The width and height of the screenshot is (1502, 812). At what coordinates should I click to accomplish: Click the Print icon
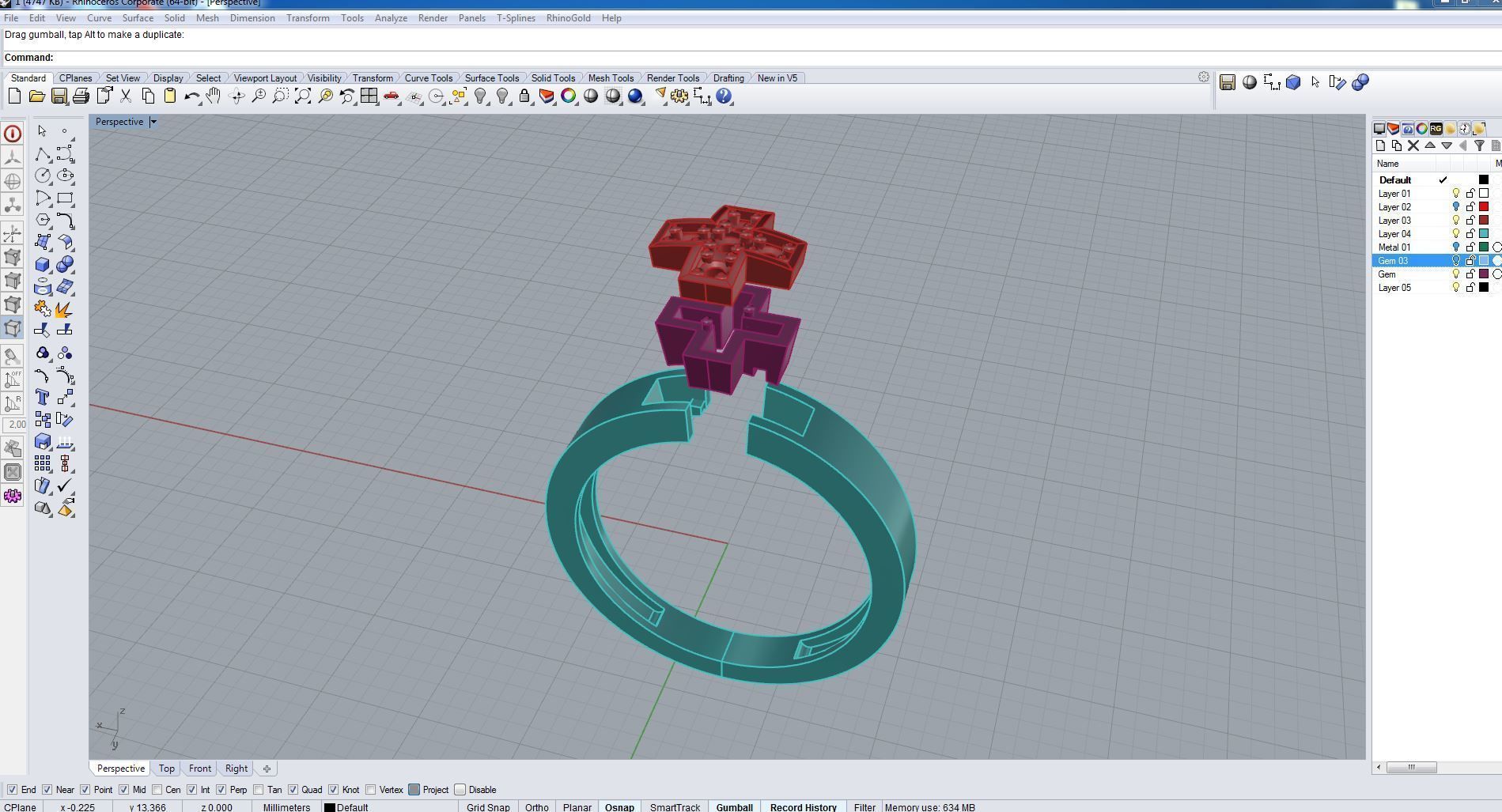tap(81, 96)
